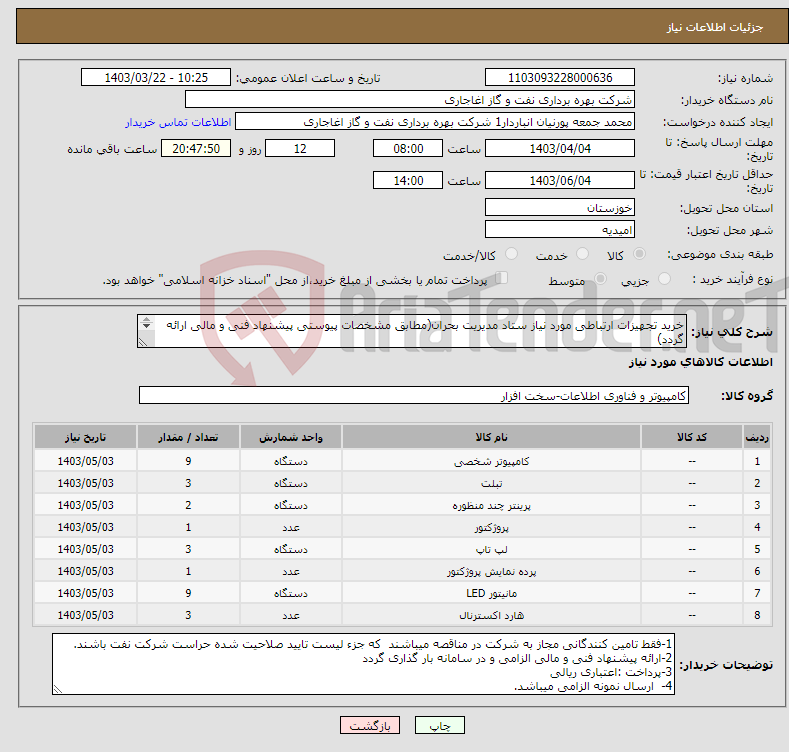Click the province field خوزستان

[560, 207]
